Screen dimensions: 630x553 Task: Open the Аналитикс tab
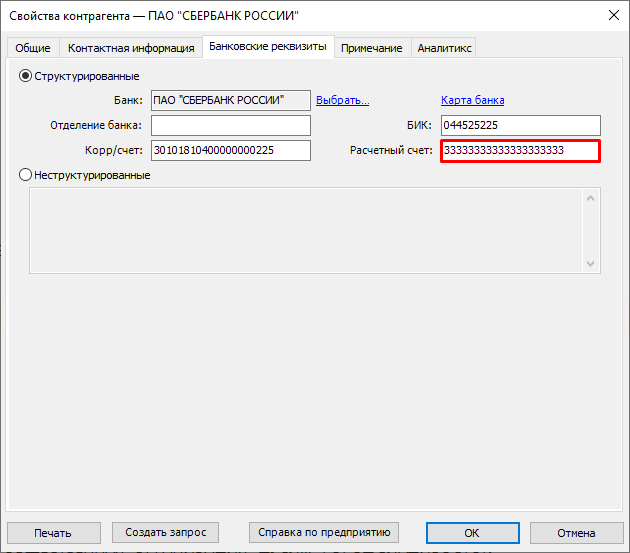(444, 48)
